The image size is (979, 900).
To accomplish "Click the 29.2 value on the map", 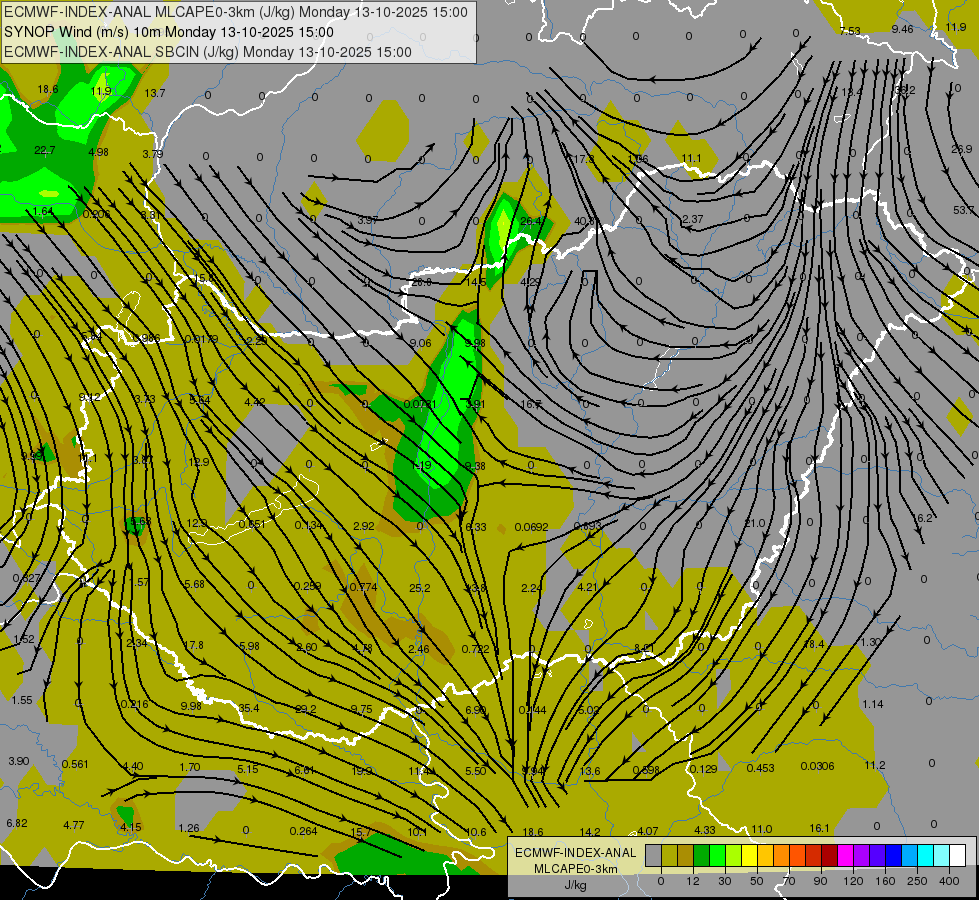I will (x=305, y=709).
